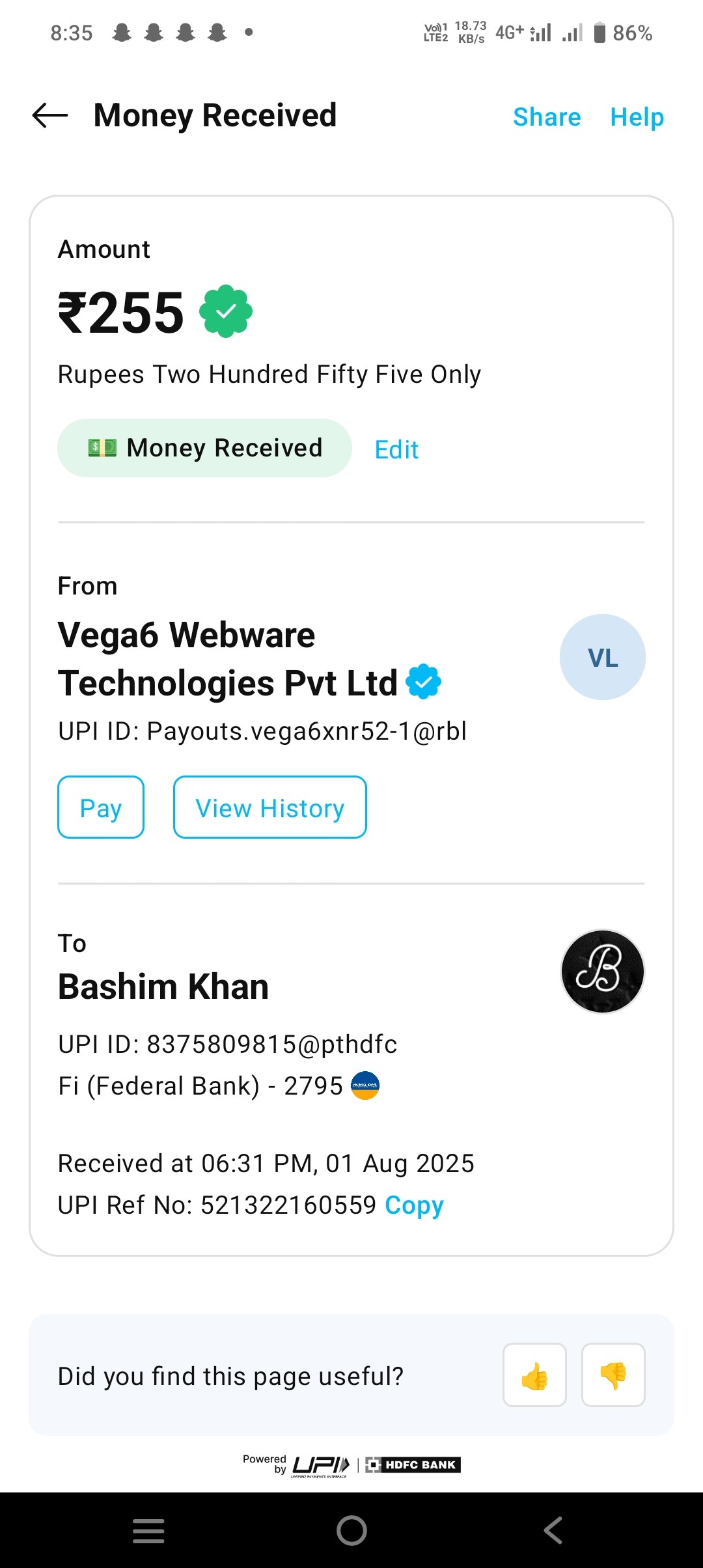Open Bashim Khan's profile picture
The width and height of the screenshot is (703, 1568).
click(602, 971)
